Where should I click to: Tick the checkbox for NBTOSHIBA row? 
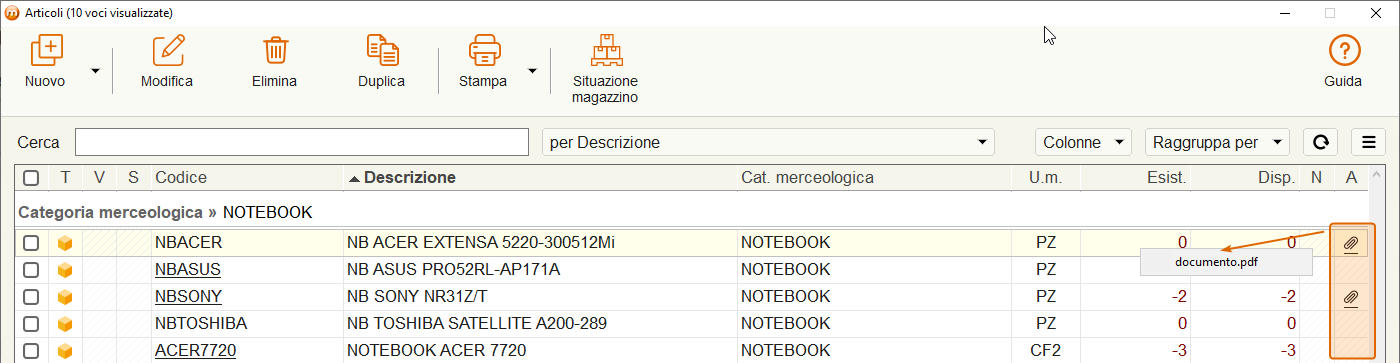click(31, 324)
